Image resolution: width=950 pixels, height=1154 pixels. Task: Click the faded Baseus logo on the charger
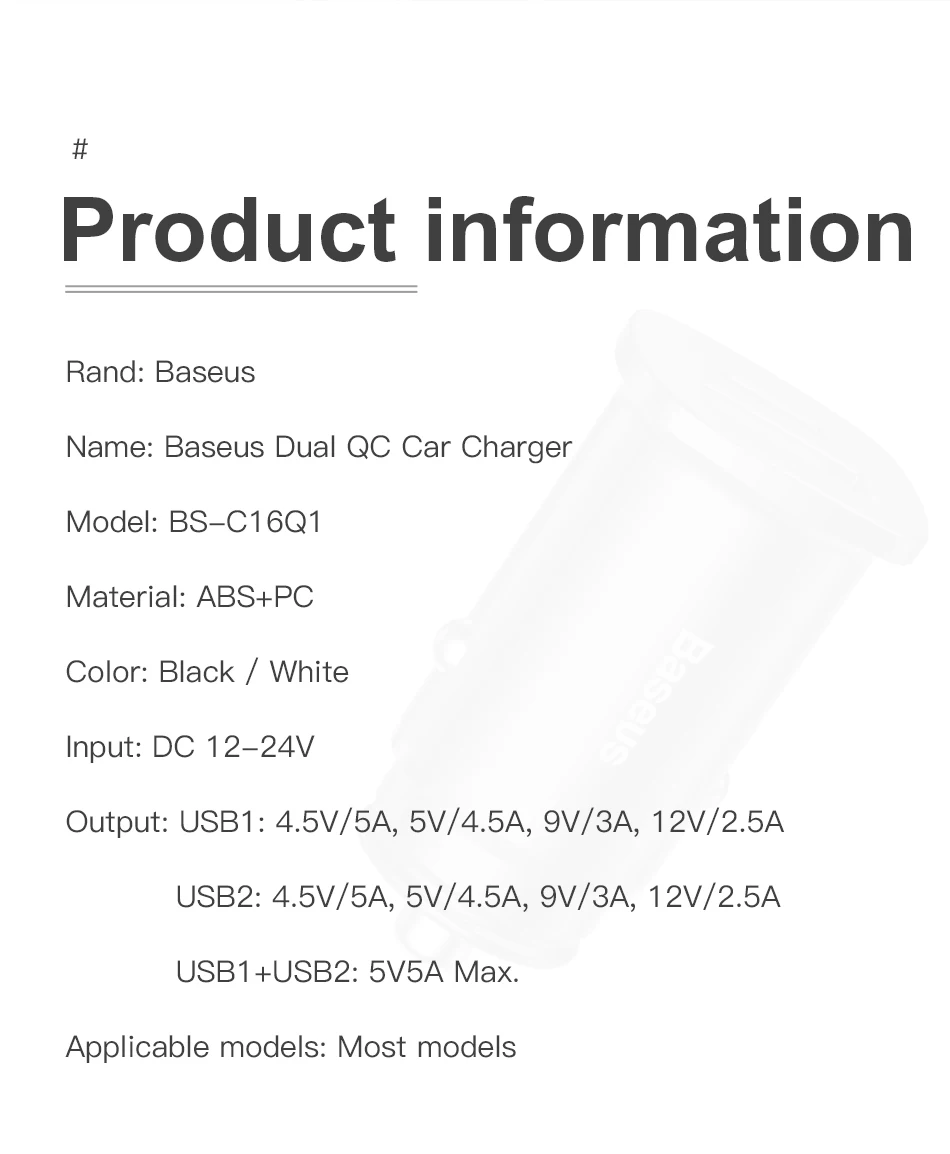pos(659,699)
